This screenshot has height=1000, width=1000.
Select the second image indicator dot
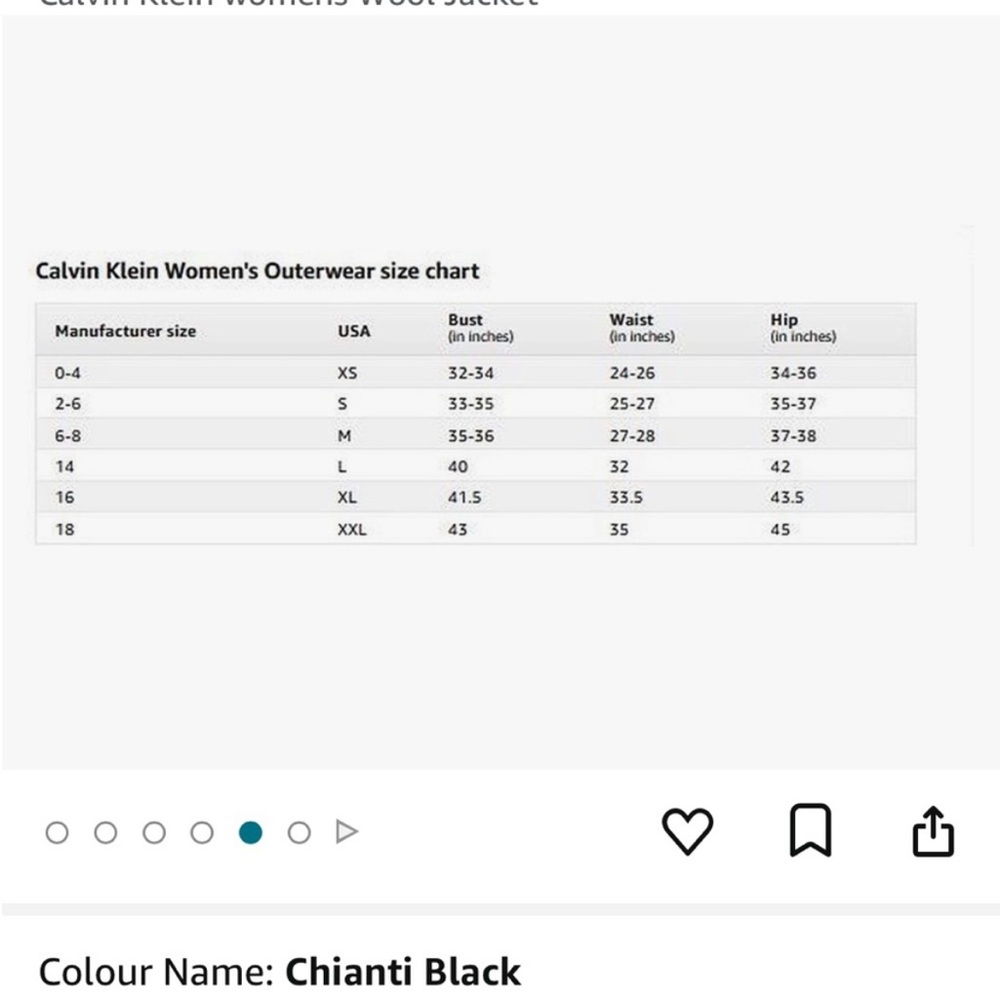click(106, 833)
